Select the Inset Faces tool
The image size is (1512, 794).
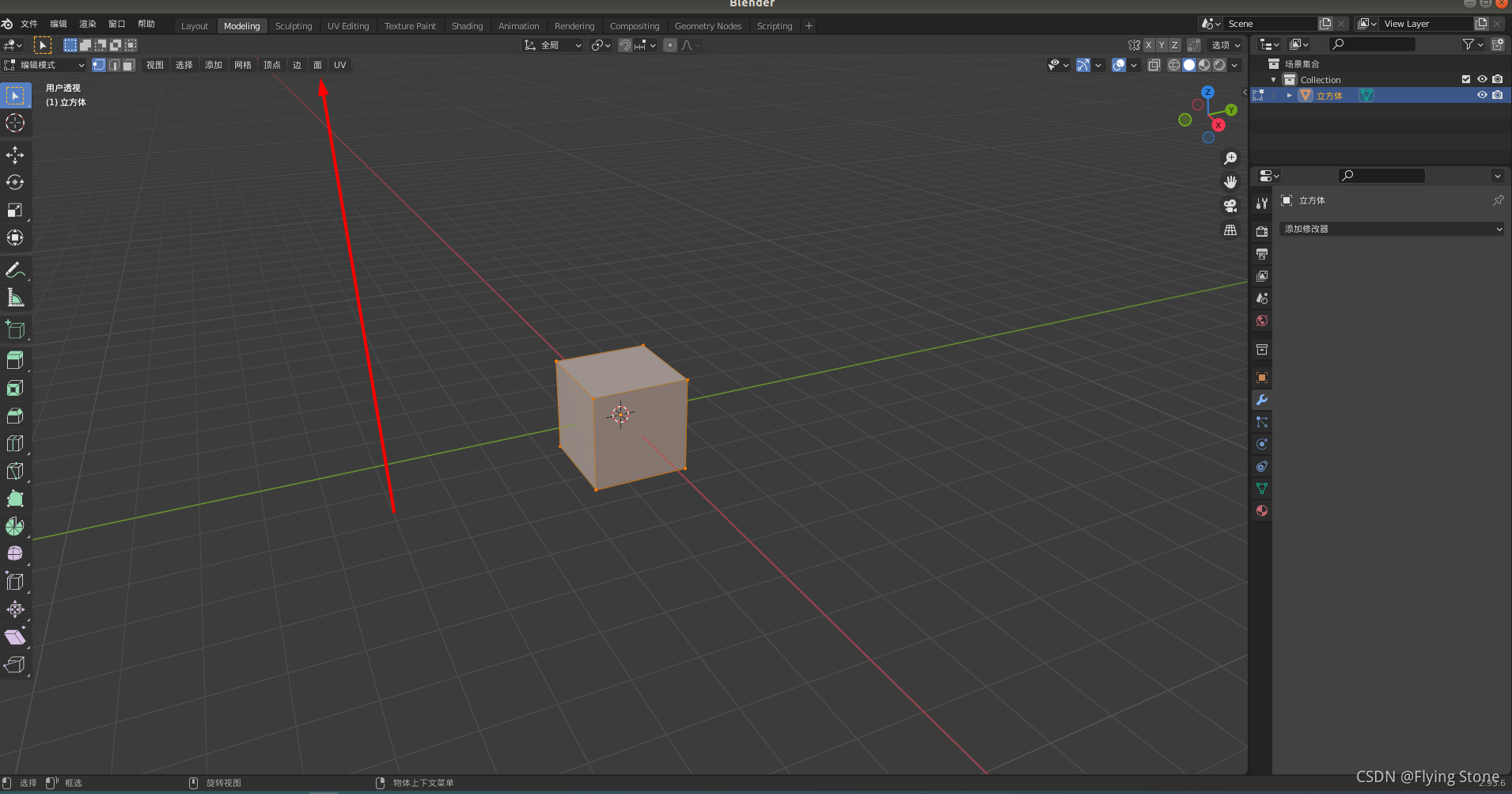(x=15, y=388)
